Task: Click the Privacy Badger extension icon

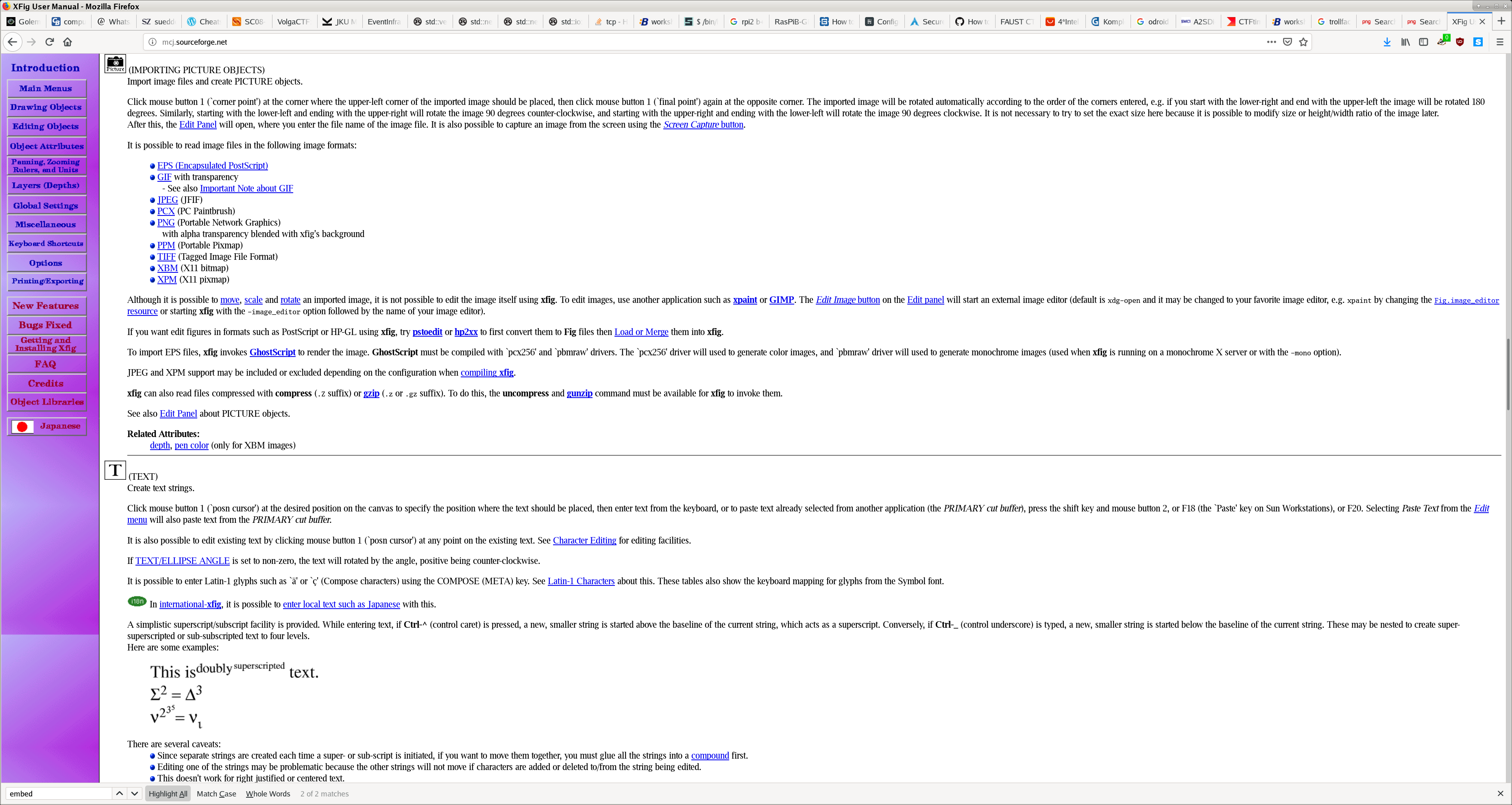Action: tap(1442, 41)
